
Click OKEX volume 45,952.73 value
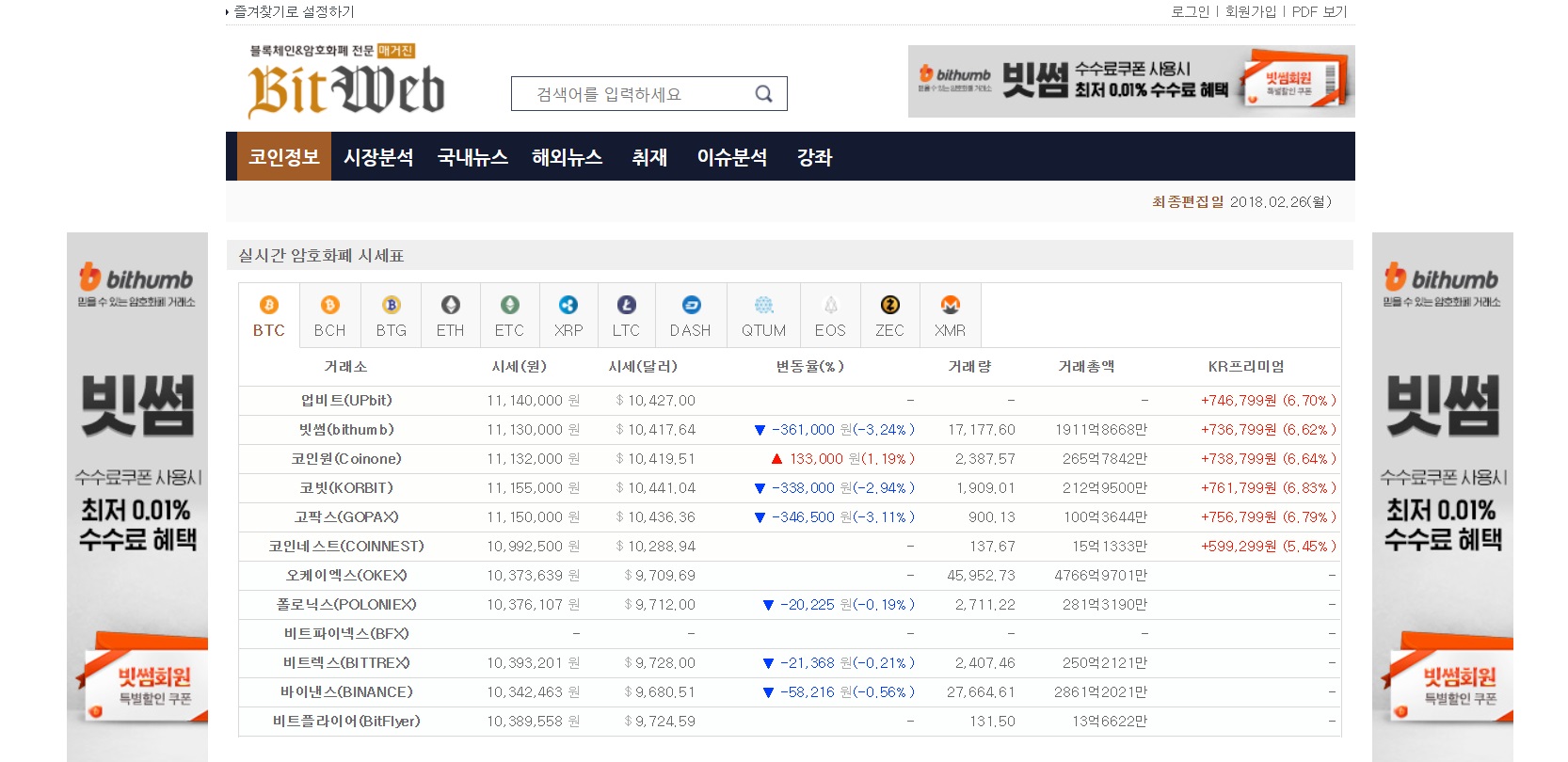point(981,576)
